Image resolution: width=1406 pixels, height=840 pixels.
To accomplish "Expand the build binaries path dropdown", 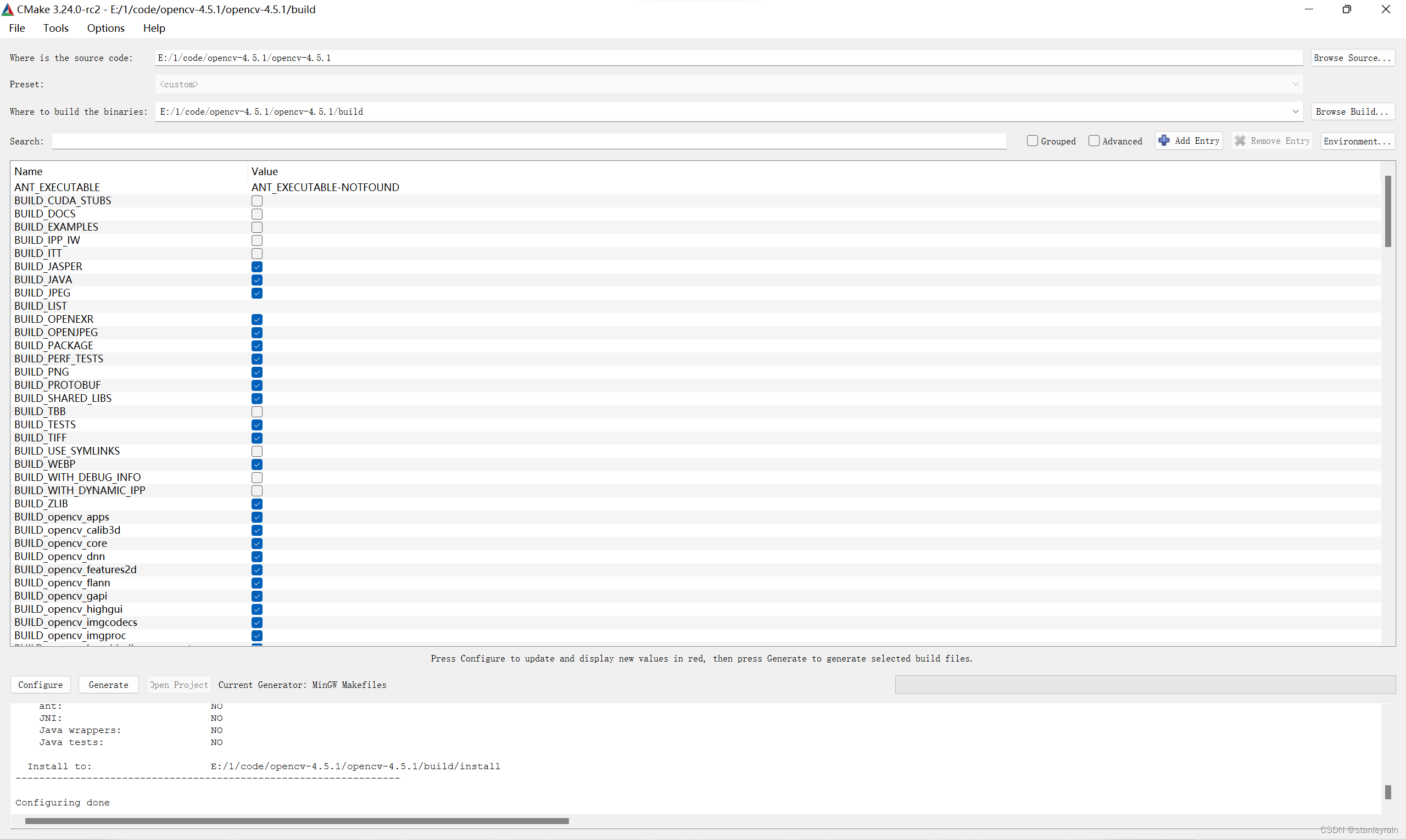I will click(x=1295, y=111).
